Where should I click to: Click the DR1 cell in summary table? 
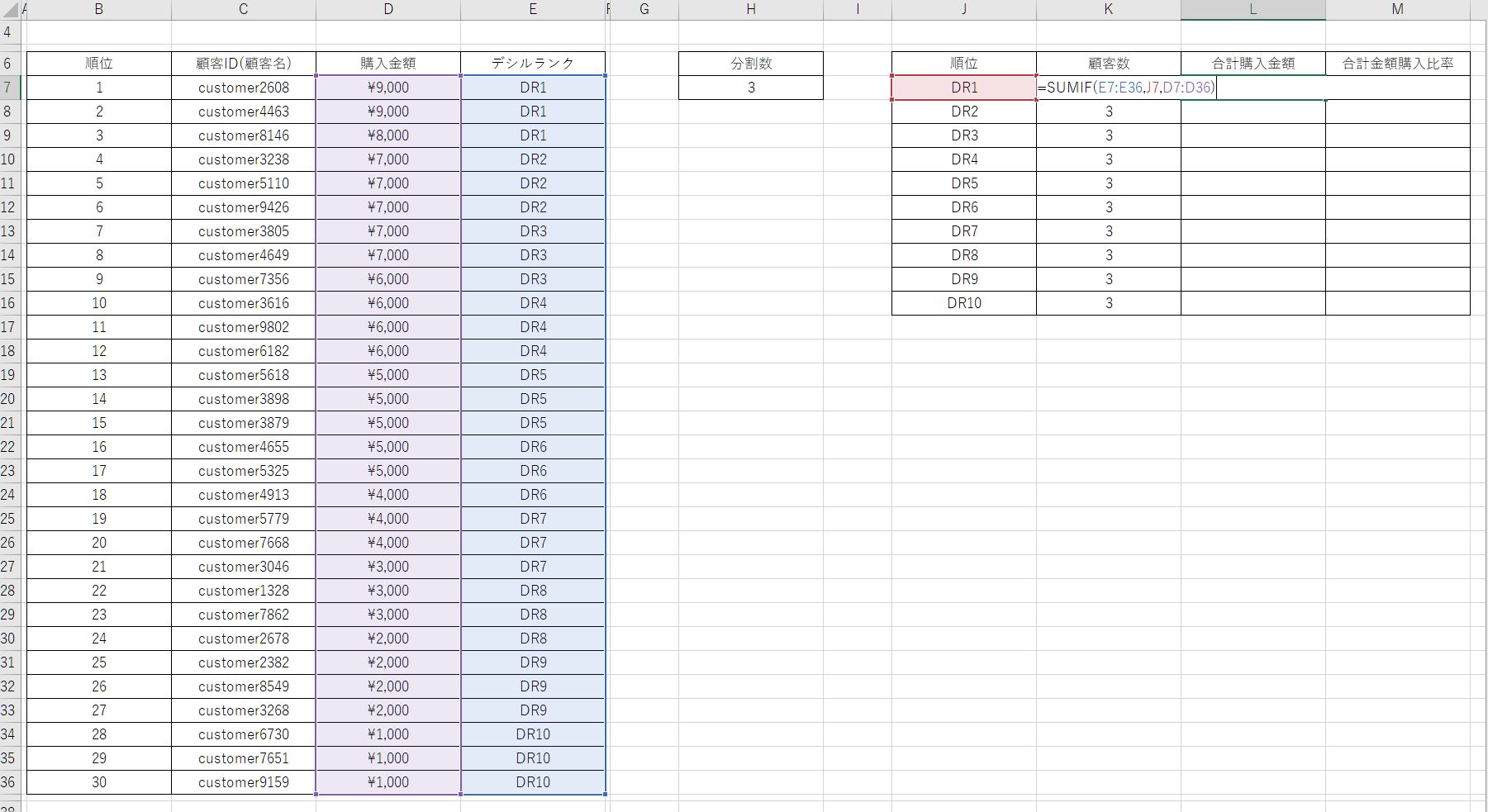[x=963, y=88]
